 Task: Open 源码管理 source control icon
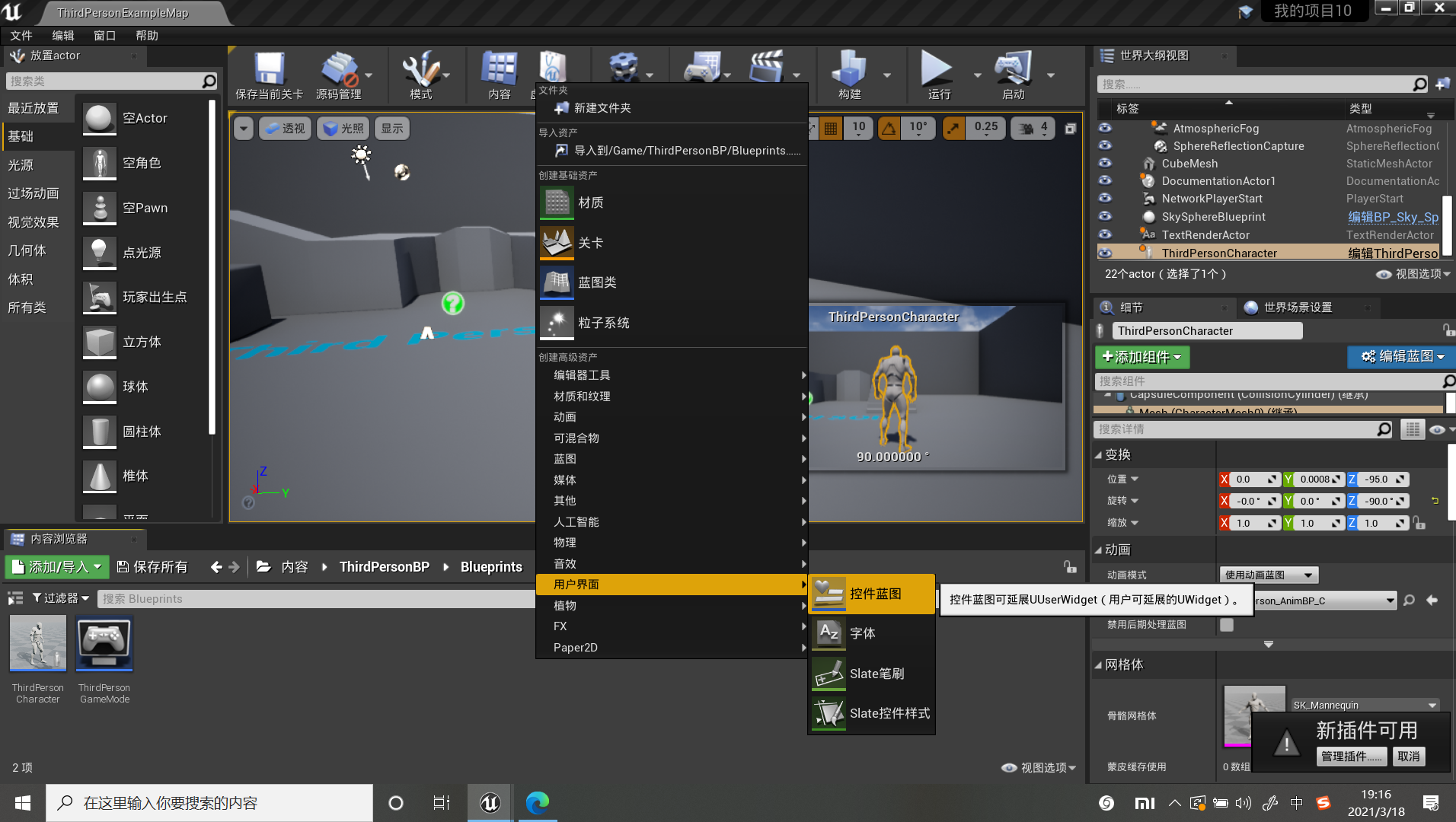click(339, 75)
